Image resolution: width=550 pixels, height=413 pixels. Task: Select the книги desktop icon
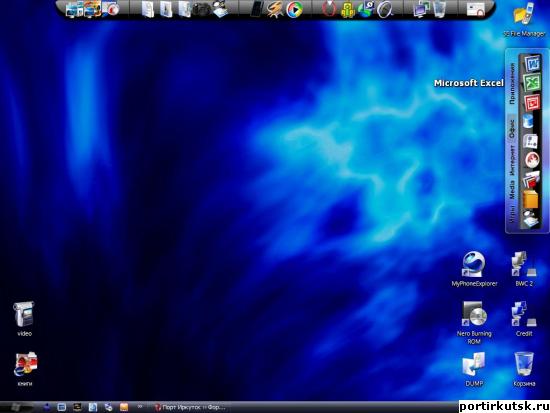(25, 369)
